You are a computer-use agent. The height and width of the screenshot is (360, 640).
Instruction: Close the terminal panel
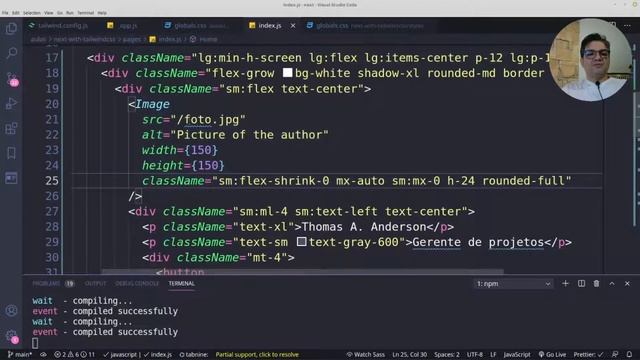click(x=627, y=284)
